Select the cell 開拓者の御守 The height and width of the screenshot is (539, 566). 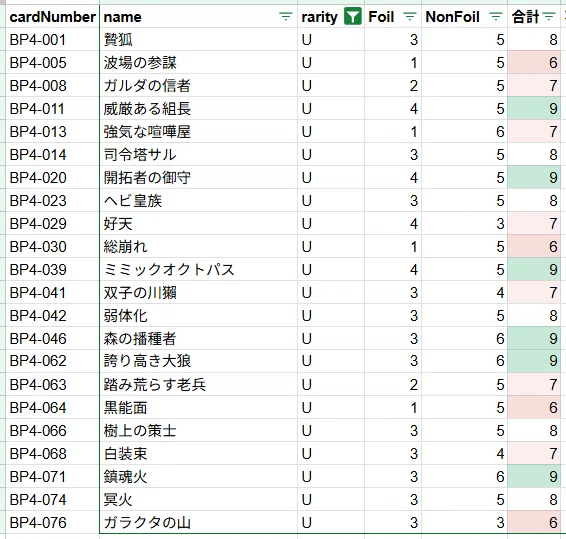[198, 178]
